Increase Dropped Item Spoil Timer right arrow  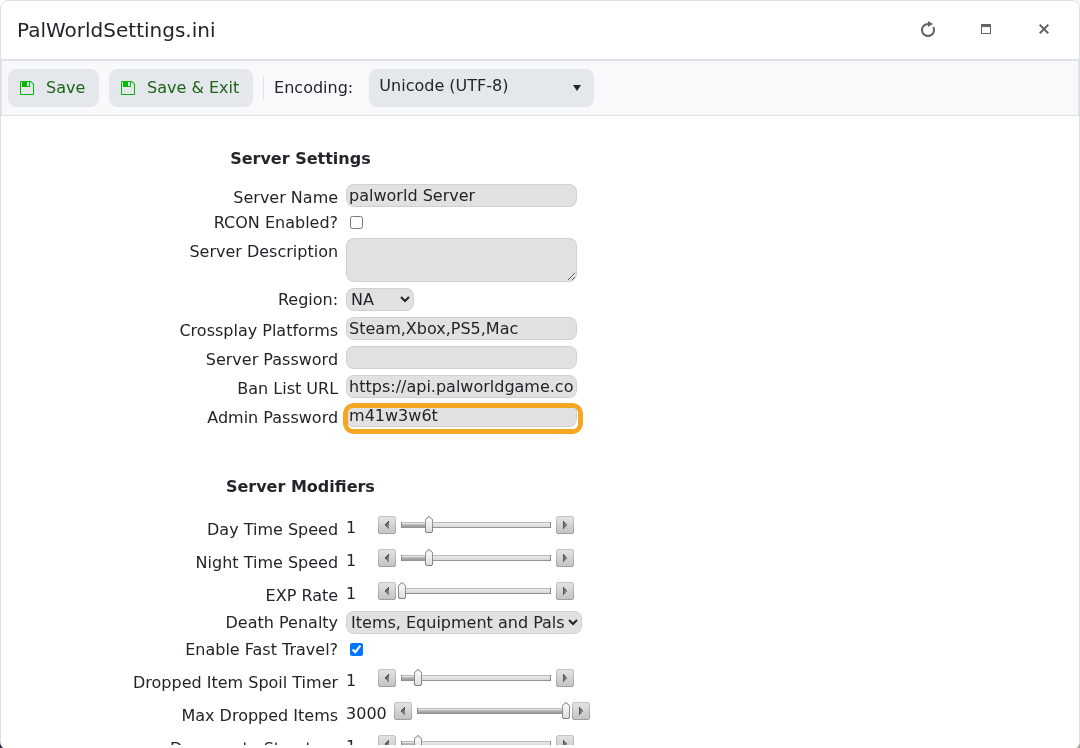pyautogui.click(x=565, y=678)
